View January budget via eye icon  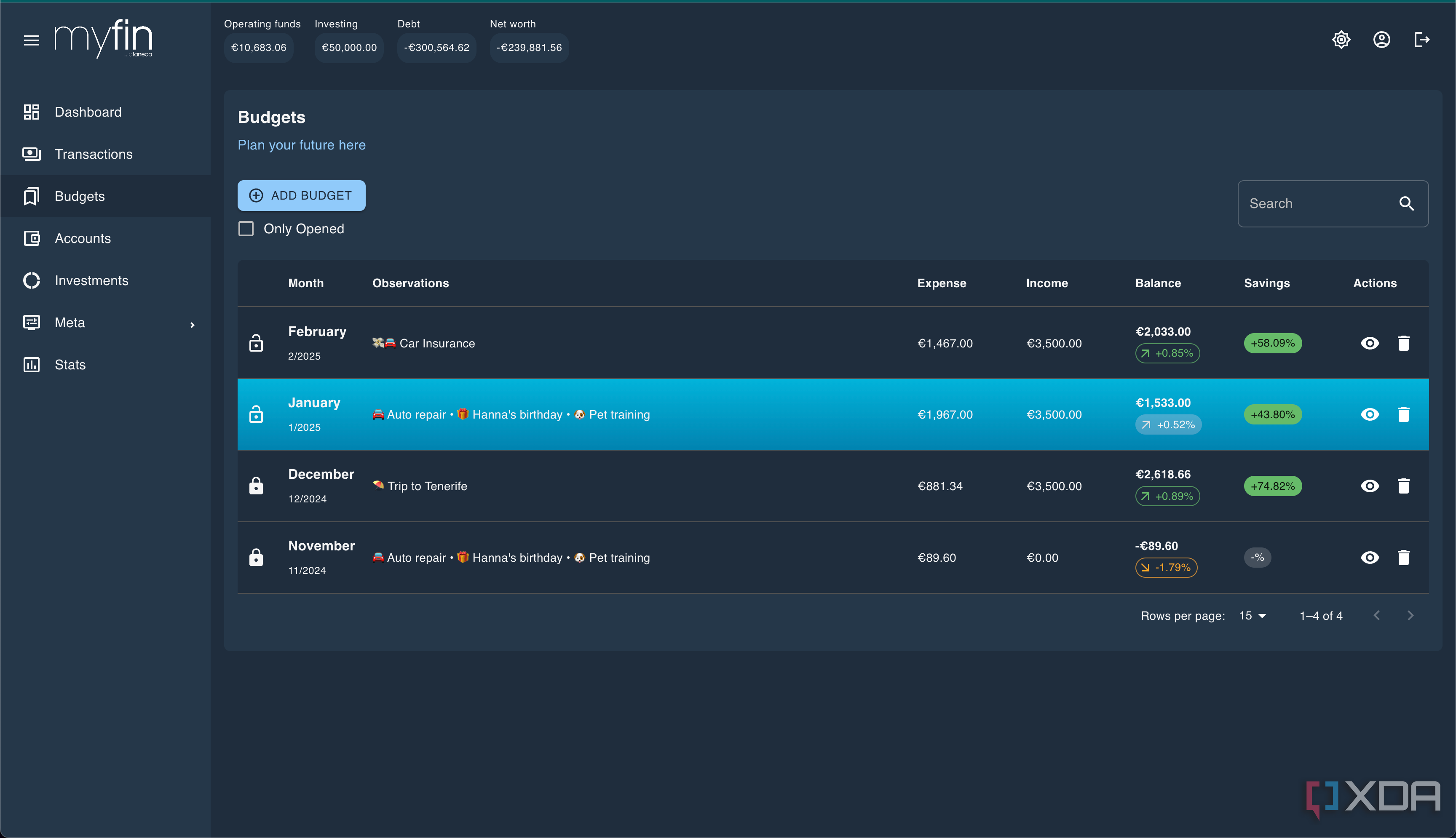[1370, 414]
